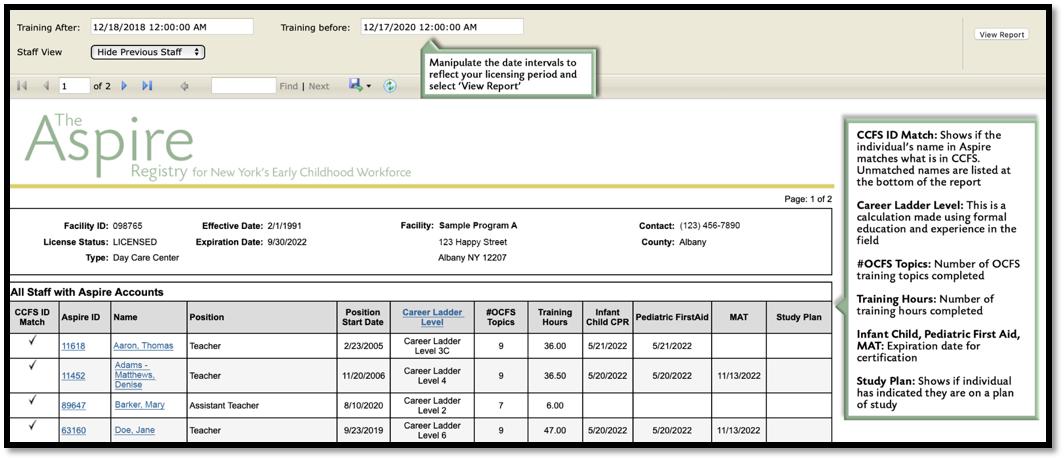Screen dimensions: 1064x460
Task: Click Next search result link
Action: (x=319, y=87)
